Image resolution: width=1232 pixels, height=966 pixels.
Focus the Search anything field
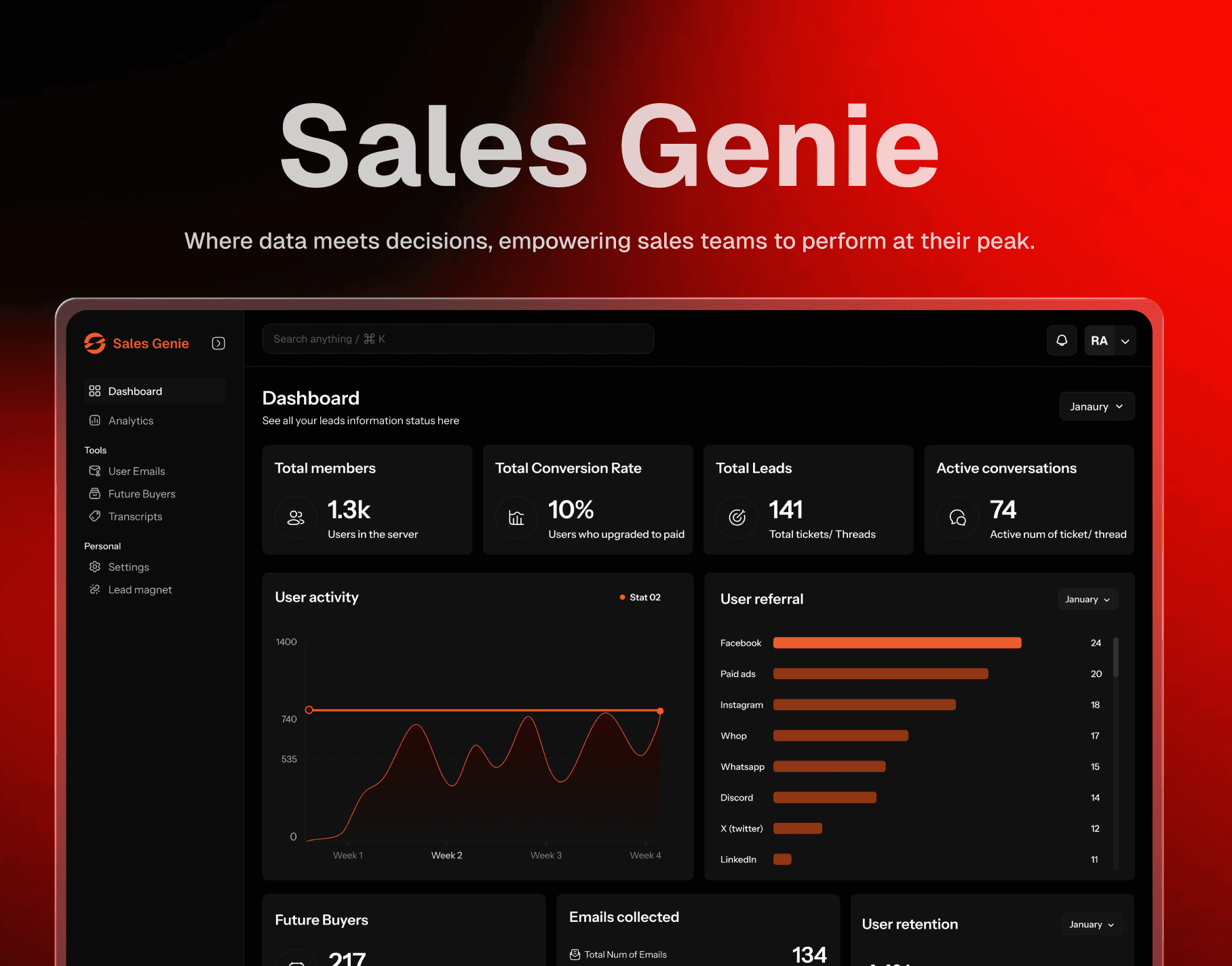click(x=458, y=339)
